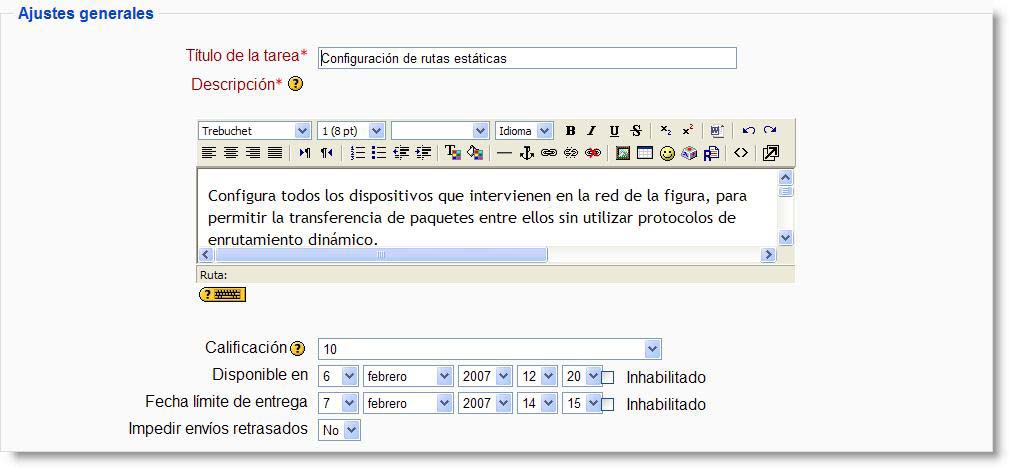Apply subscript formatting
Viewport: 1009px width, 468px height.
tap(666, 131)
